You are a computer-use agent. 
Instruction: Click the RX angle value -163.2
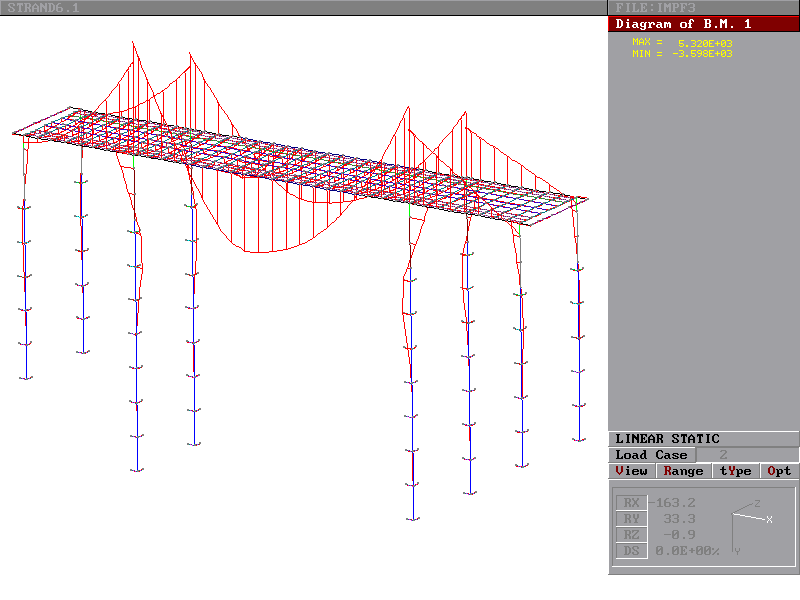675,503
